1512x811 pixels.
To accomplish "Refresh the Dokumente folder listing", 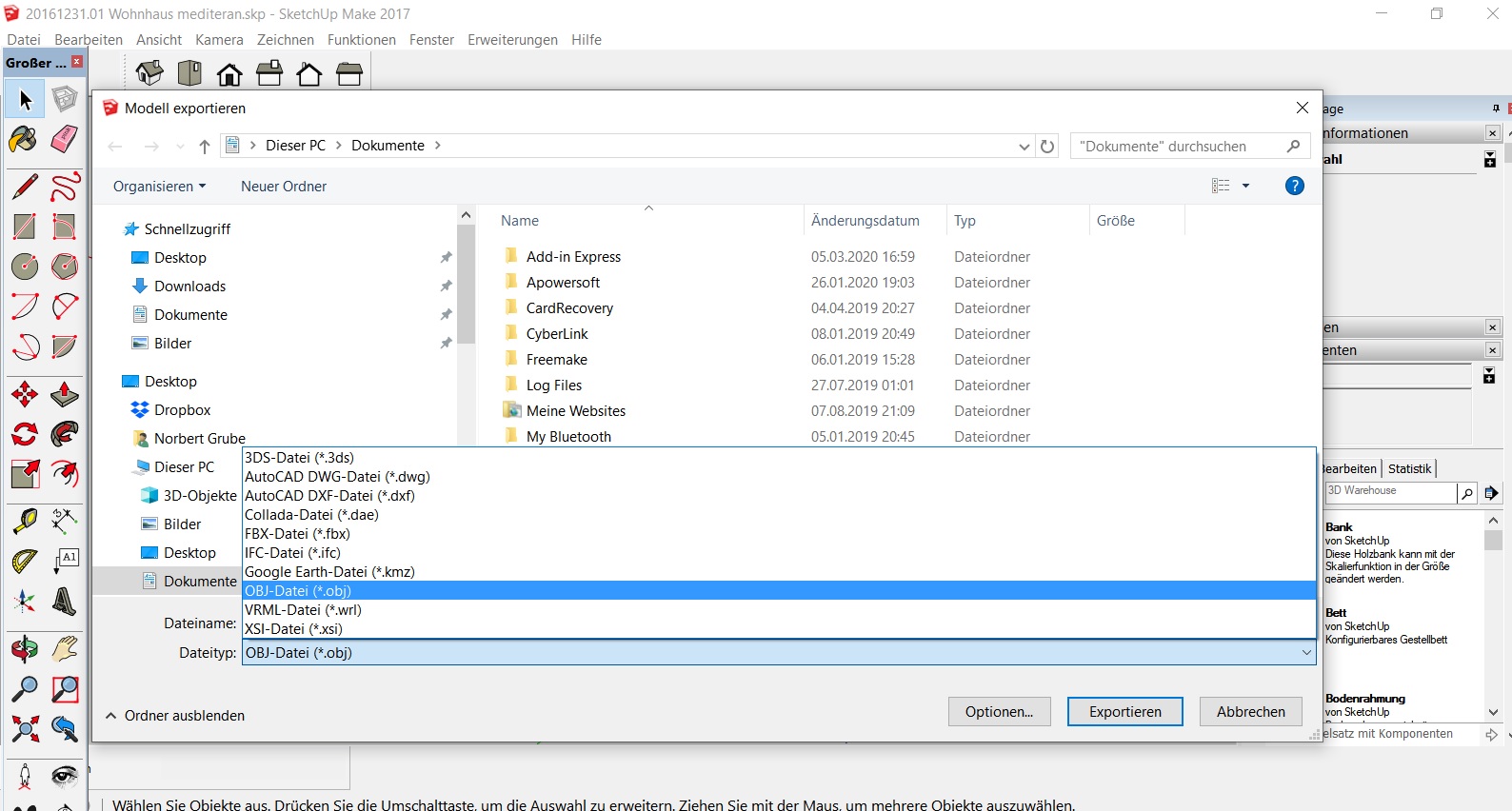I will coord(1047,146).
